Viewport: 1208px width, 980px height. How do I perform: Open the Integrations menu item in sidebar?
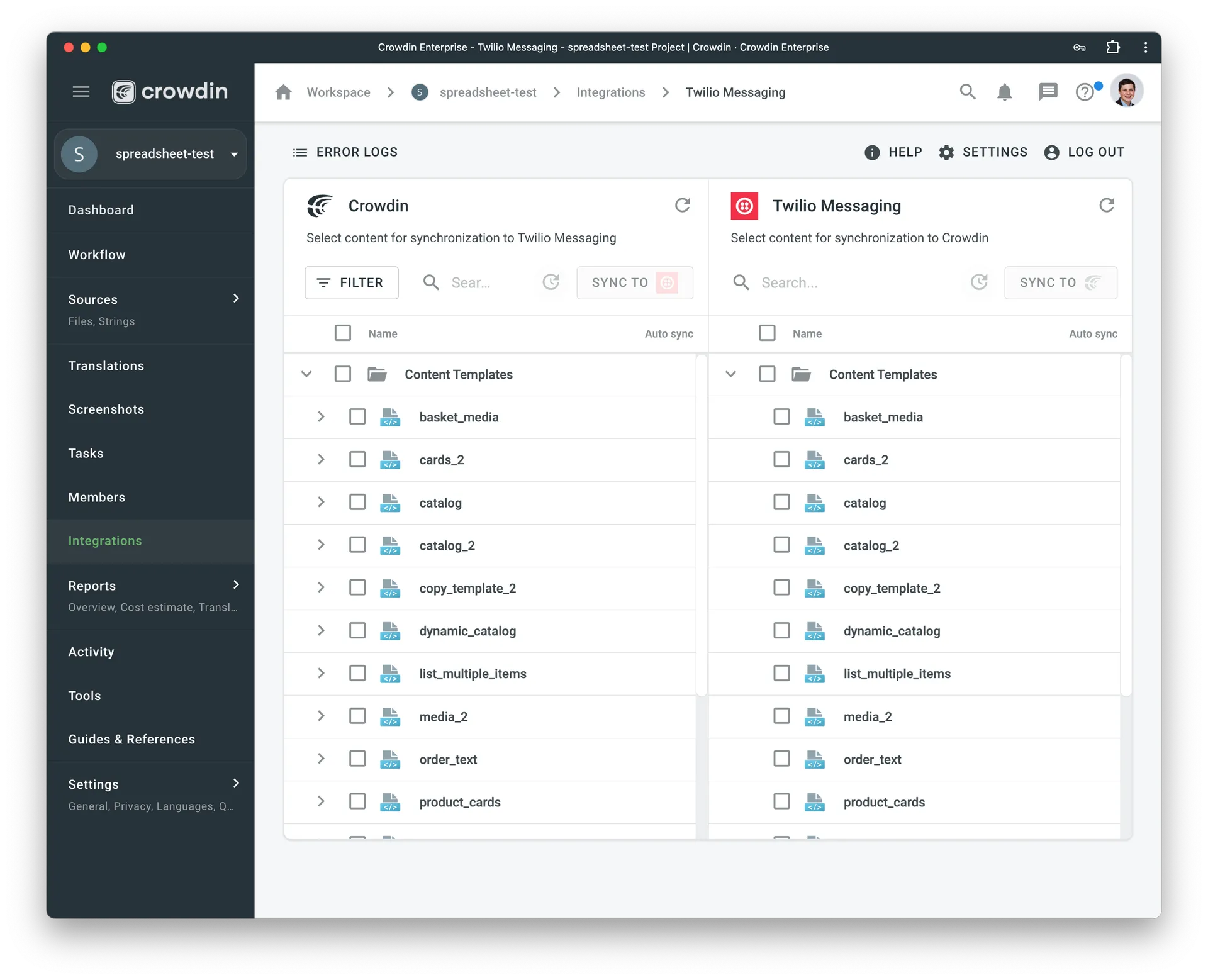pyautogui.click(x=105, y=540)
